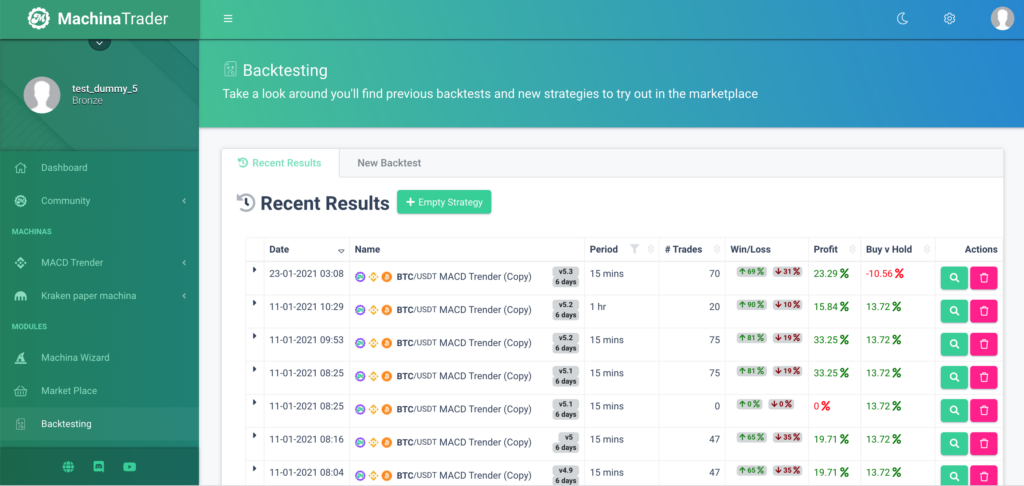Go to Market Place in the sidebar
Image resolution: width=1024 pixels, height=486 pixels.
point(69,391)
